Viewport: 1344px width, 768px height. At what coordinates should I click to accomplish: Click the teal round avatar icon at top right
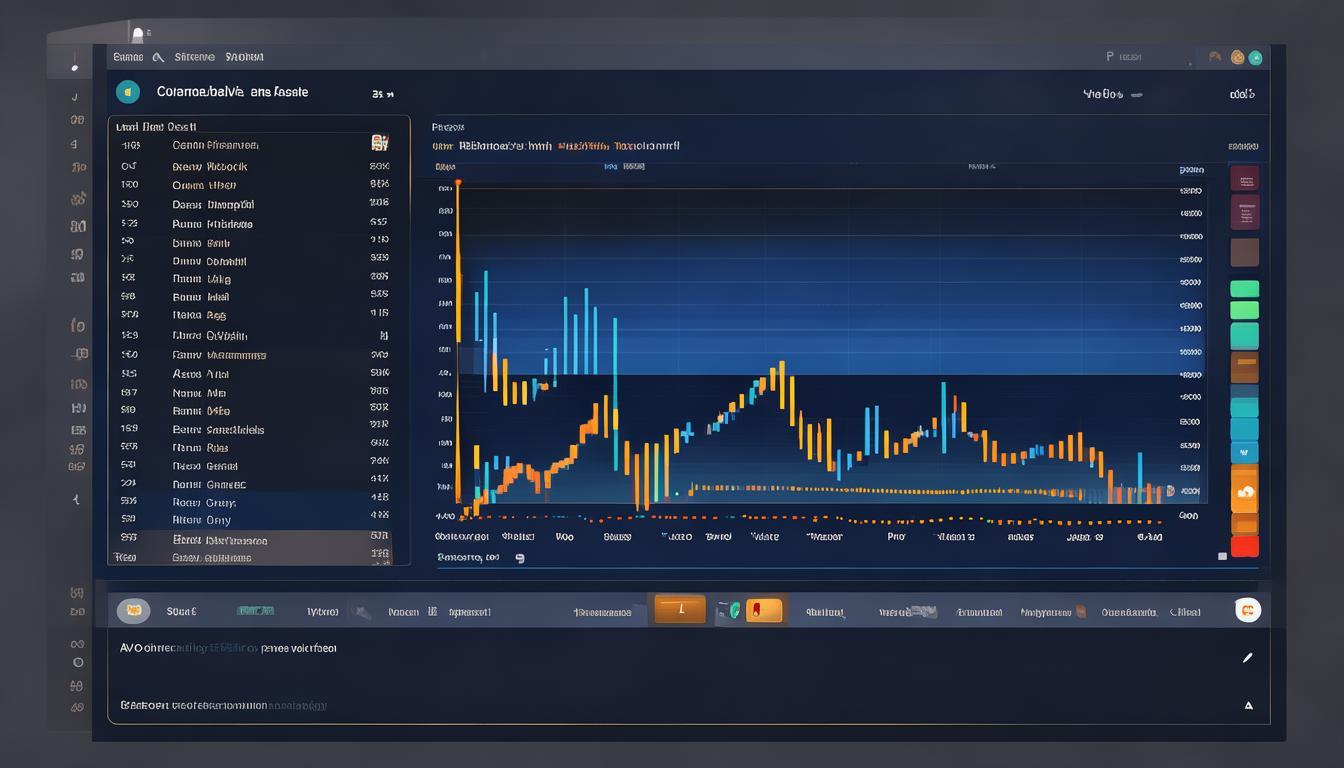click(1255, 58)
